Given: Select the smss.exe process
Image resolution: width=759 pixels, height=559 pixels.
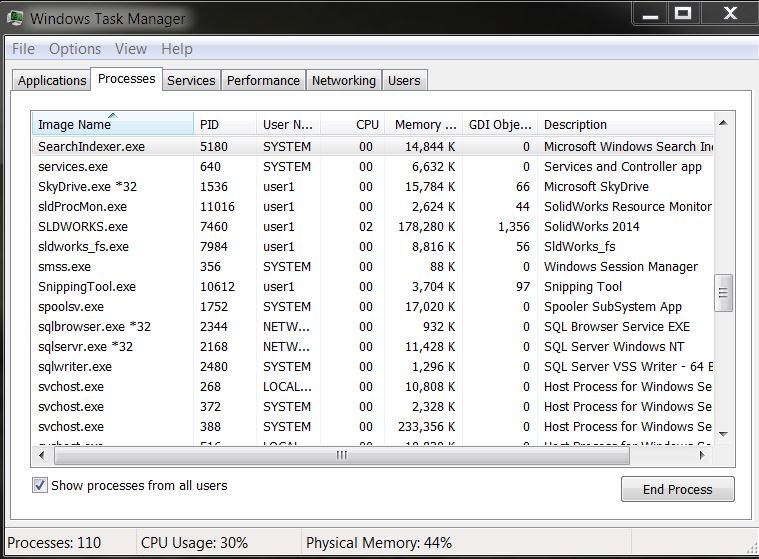Looking at the screenshot, I should (x=373, y=267).
